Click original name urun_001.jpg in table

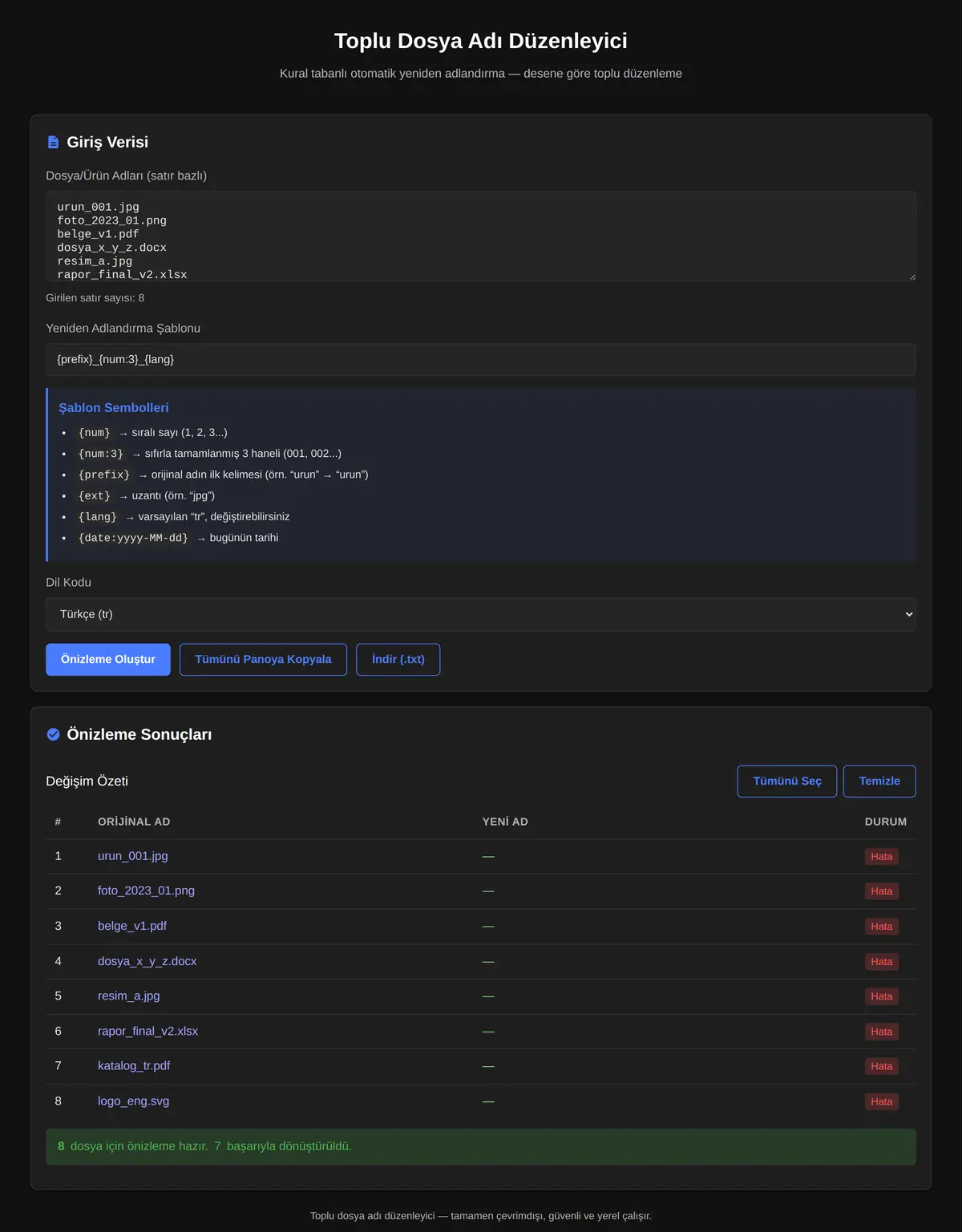point(133,856)
